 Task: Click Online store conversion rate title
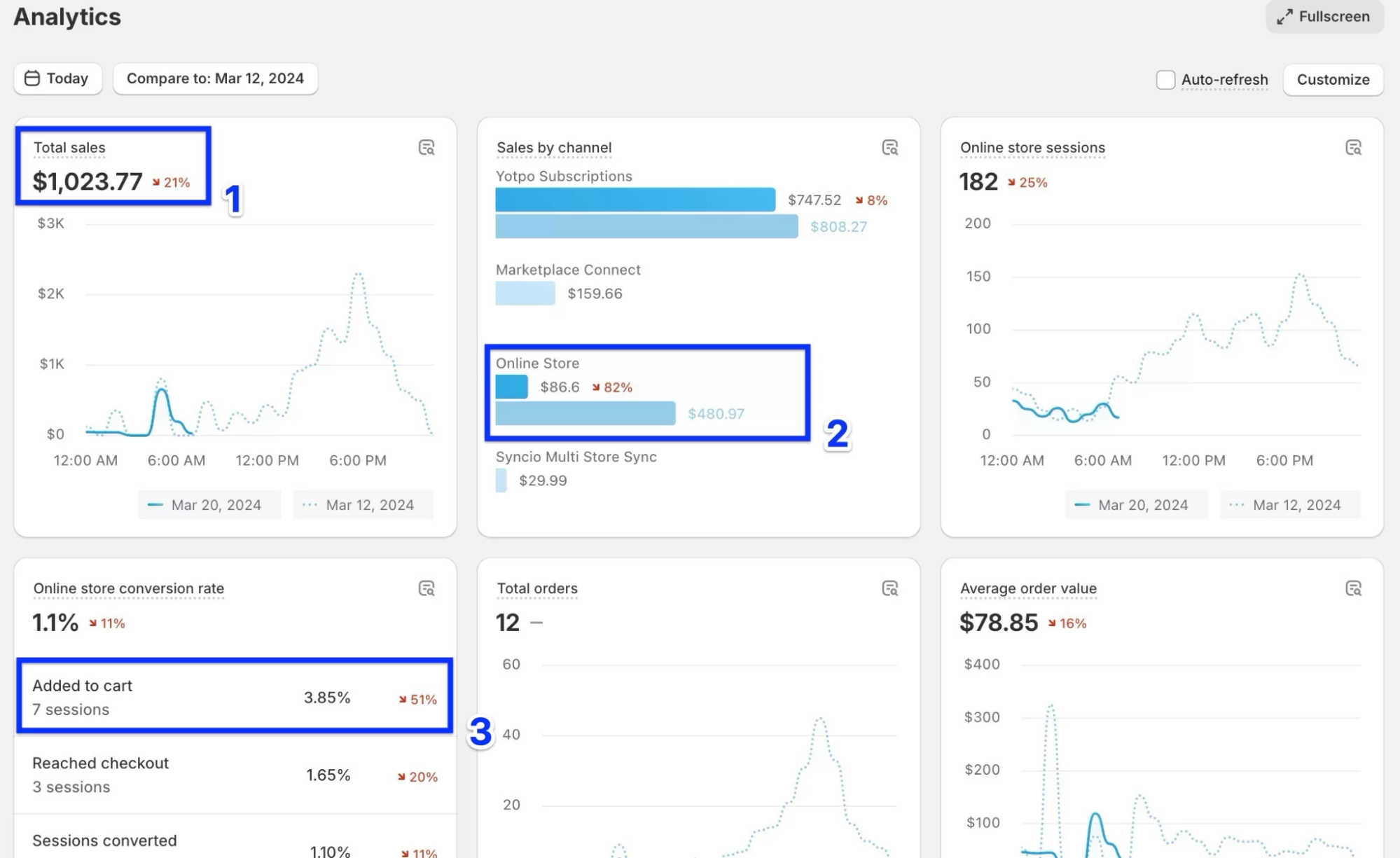(129, 588)
